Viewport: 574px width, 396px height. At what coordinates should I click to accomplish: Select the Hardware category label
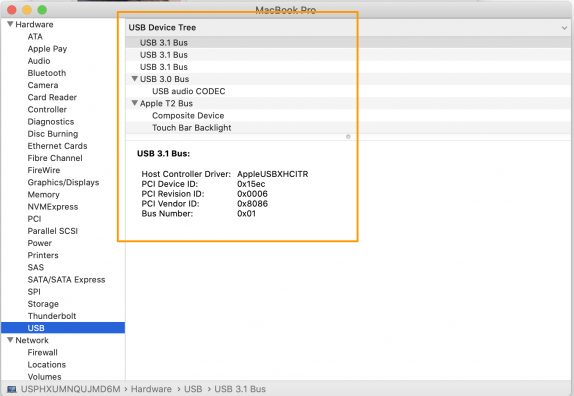[34, 24]
